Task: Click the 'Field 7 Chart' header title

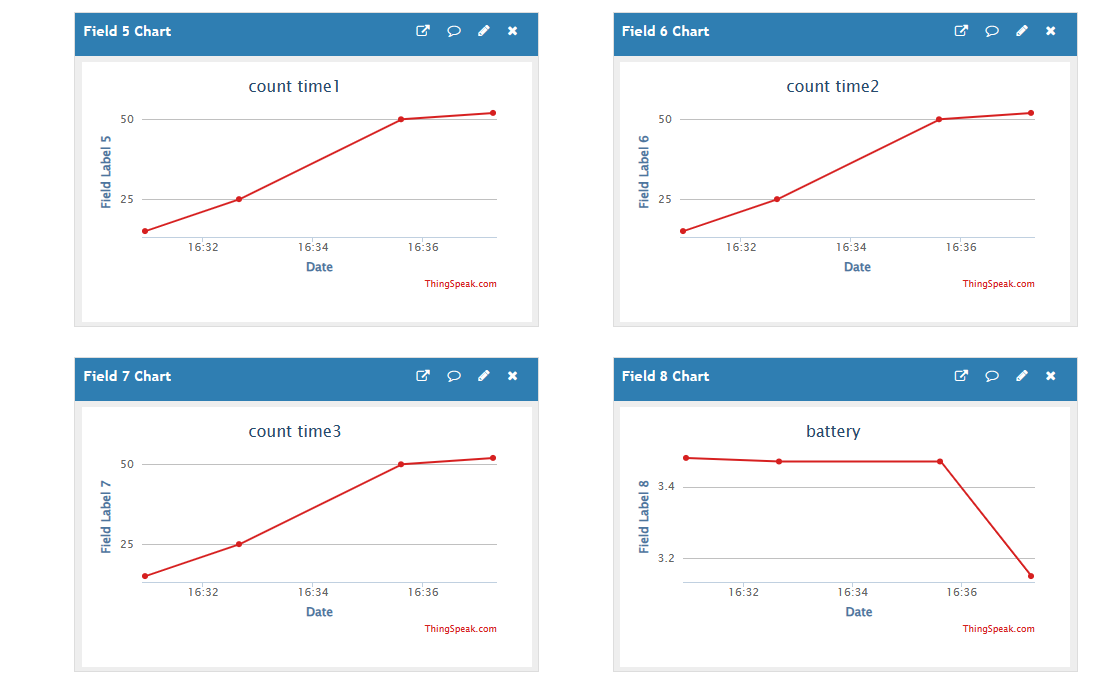Action: point(127,376)
